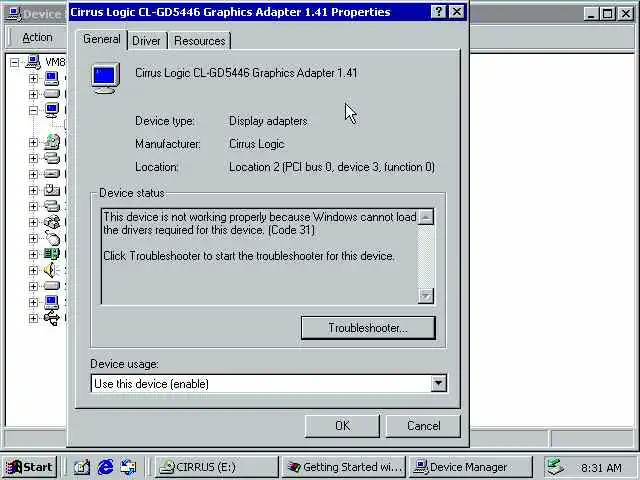Viewport: 640px width, 480px height.
Task: Expand the USB controllers node
Action: tap(33, 318)
